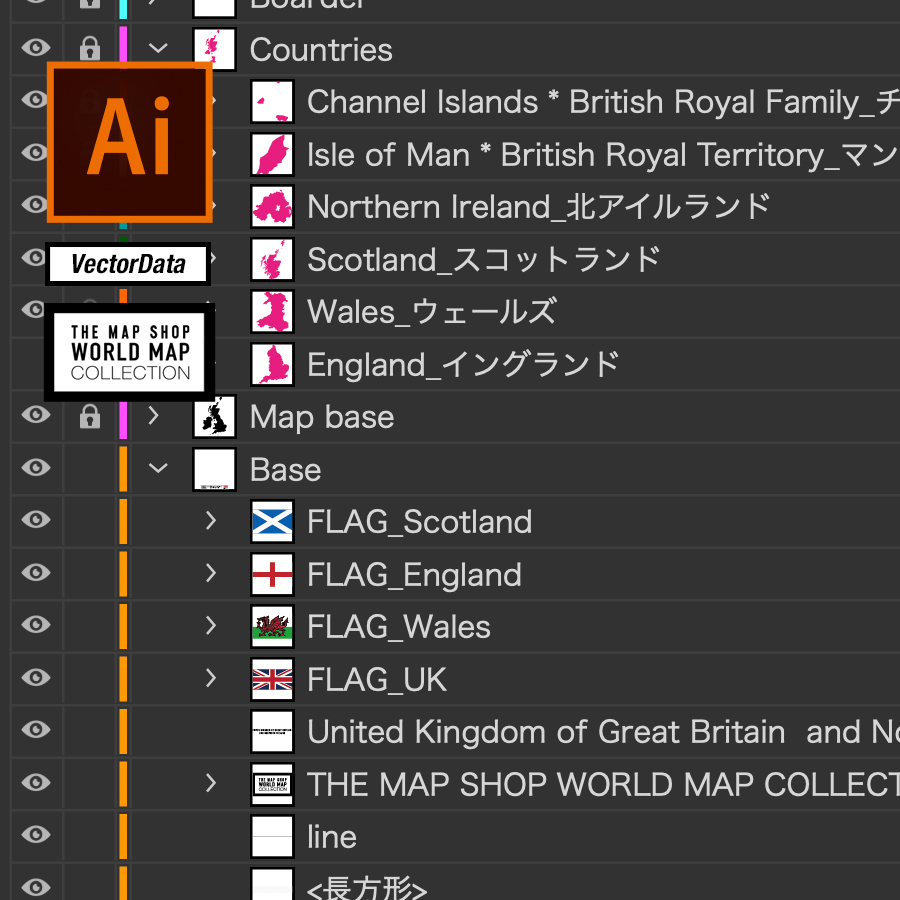The height and width of the screenshot is (900, 900).
Task: Hide the United Kingdom text object
Action: tap(36, 730)
